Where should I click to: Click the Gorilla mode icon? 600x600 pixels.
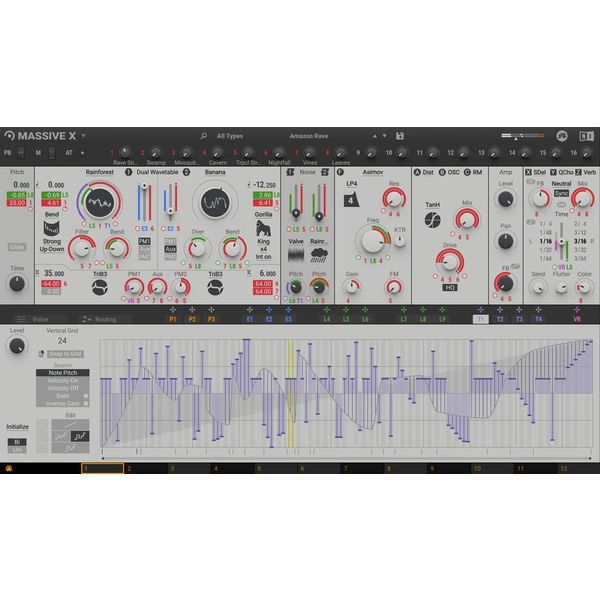[x=263, y=228]
